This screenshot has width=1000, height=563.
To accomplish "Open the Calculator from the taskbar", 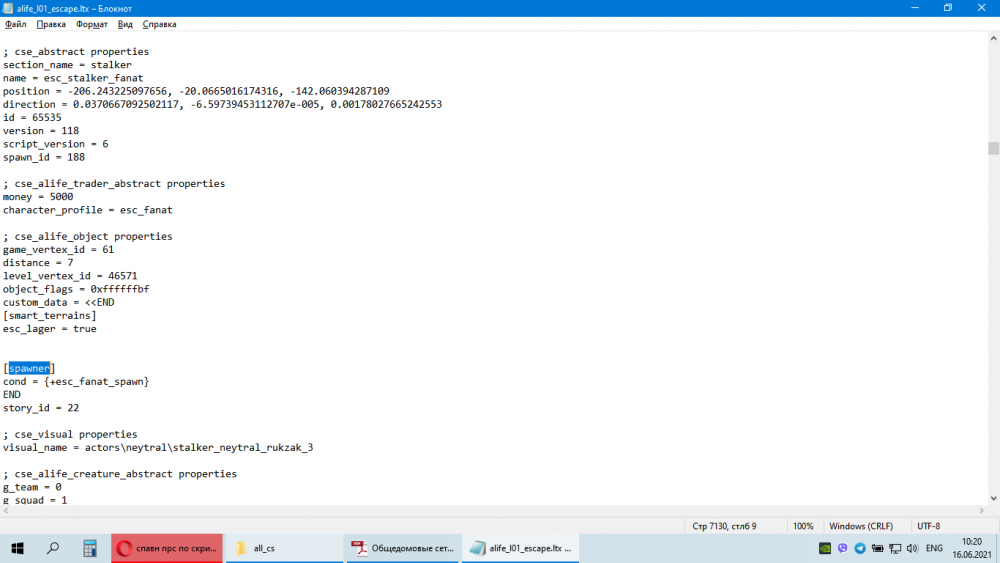I will [90, 548].
